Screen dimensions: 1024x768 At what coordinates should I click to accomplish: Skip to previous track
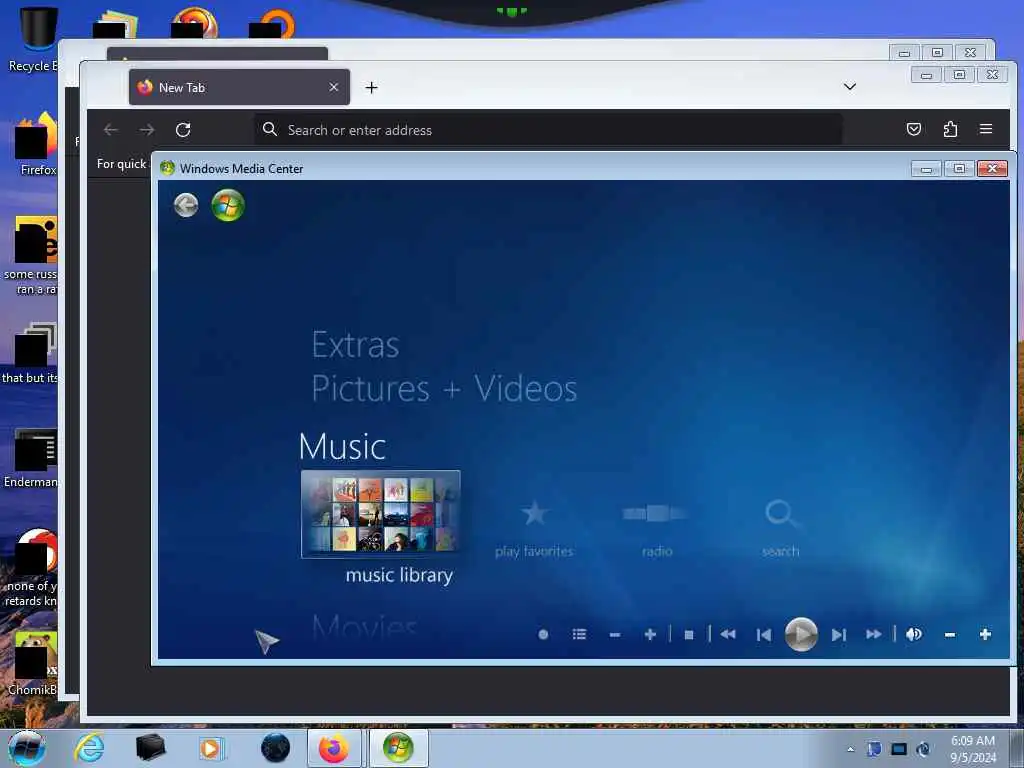[763, 634]
